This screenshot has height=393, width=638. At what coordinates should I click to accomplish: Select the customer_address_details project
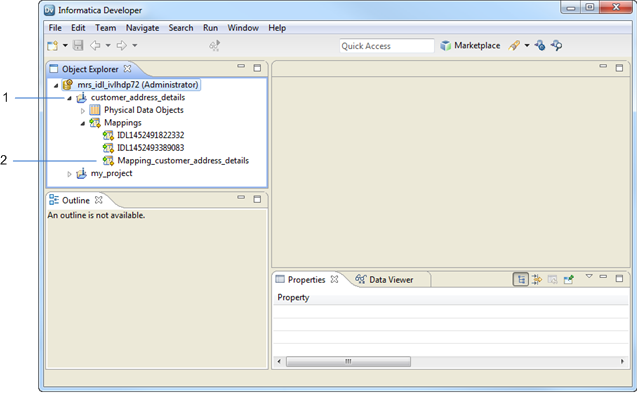138,97
